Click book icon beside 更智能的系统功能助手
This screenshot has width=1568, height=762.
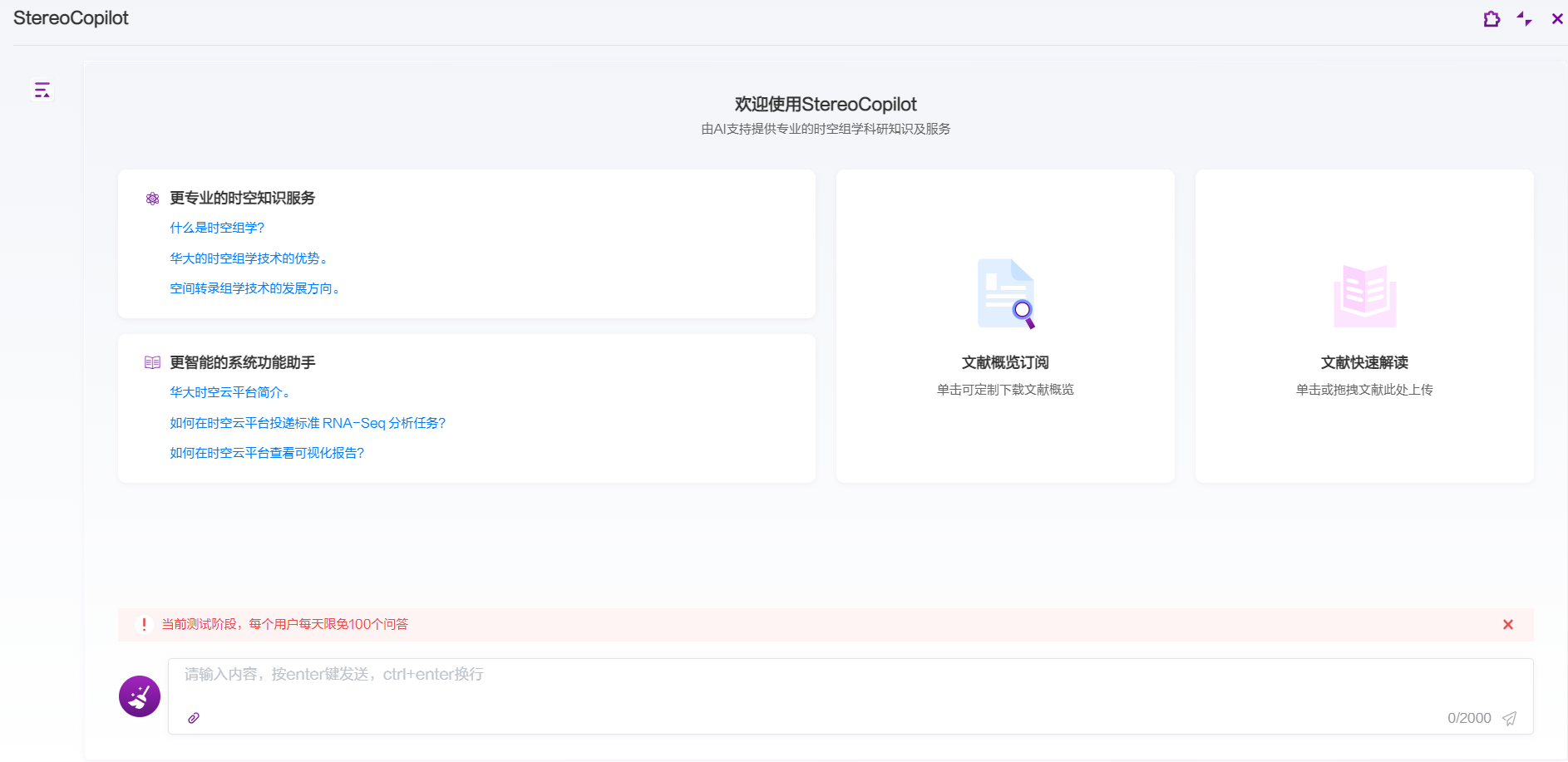[152, 362]
